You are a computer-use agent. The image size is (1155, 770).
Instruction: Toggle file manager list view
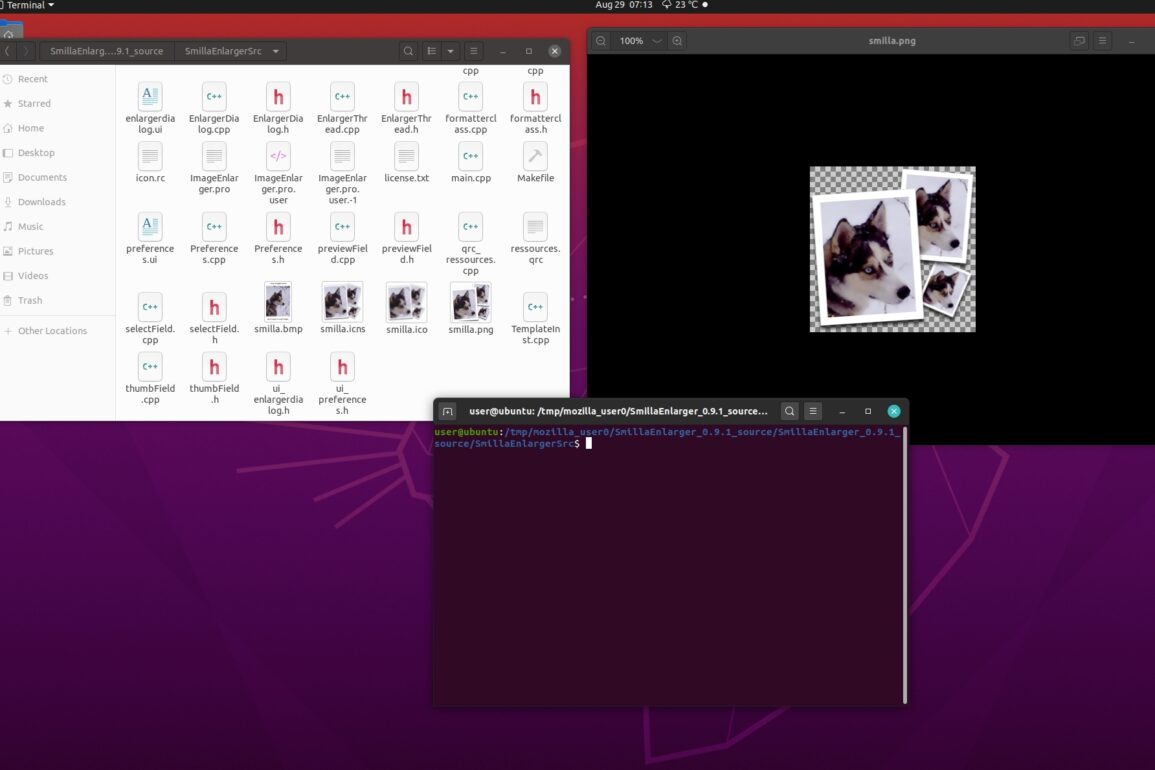pyautogui.click(x=432, y=51)
